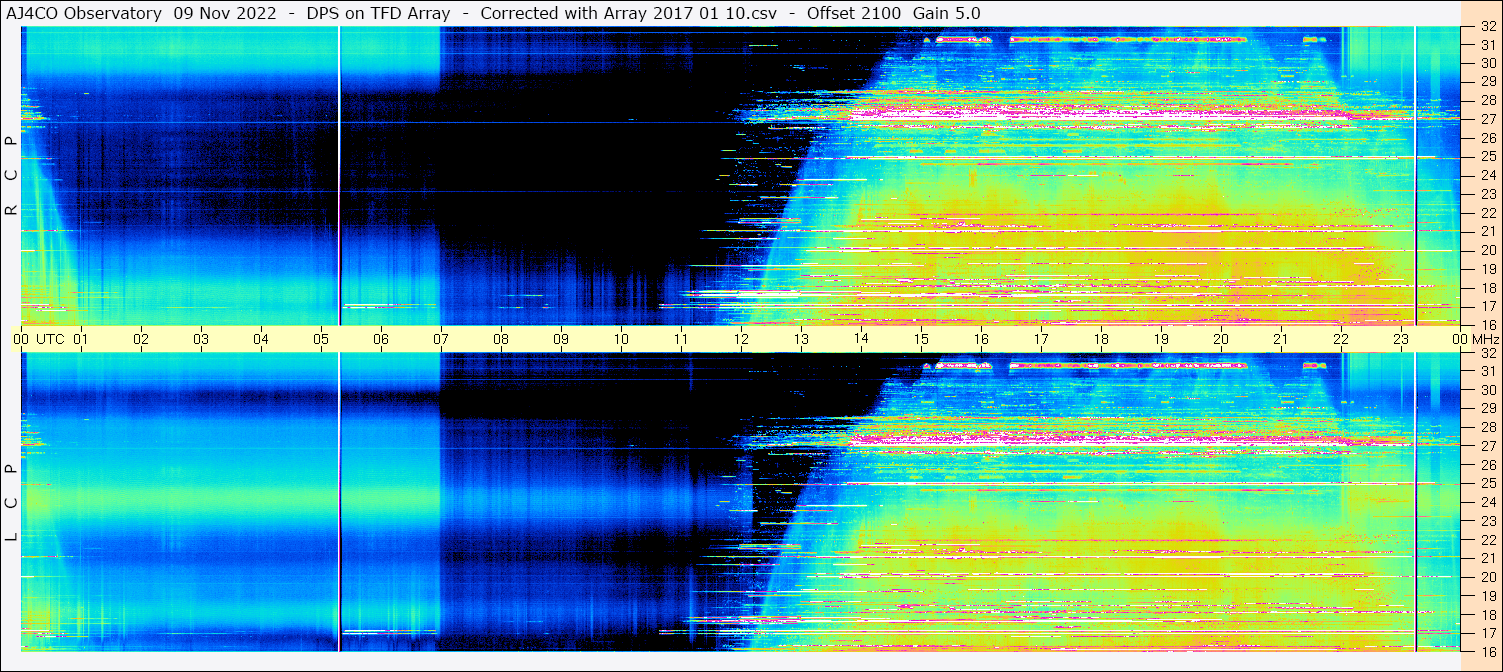Click the 21 hour mark on the UTC axis

pos(1281,339)
